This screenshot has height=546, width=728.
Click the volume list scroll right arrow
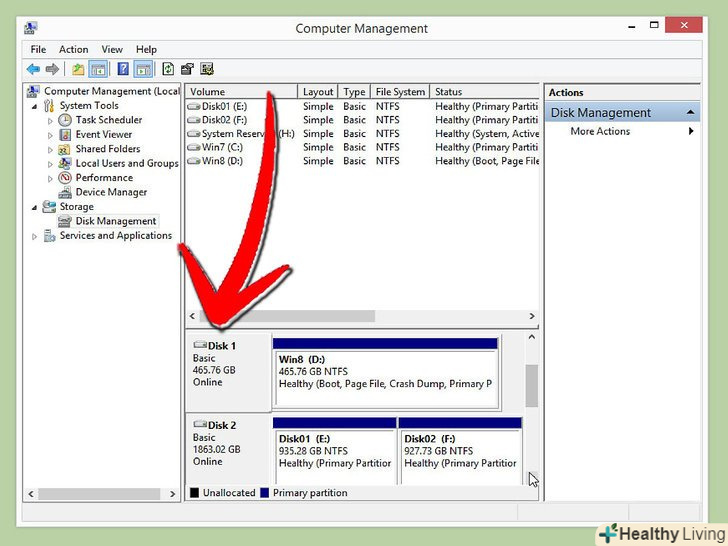click(532, 316)
